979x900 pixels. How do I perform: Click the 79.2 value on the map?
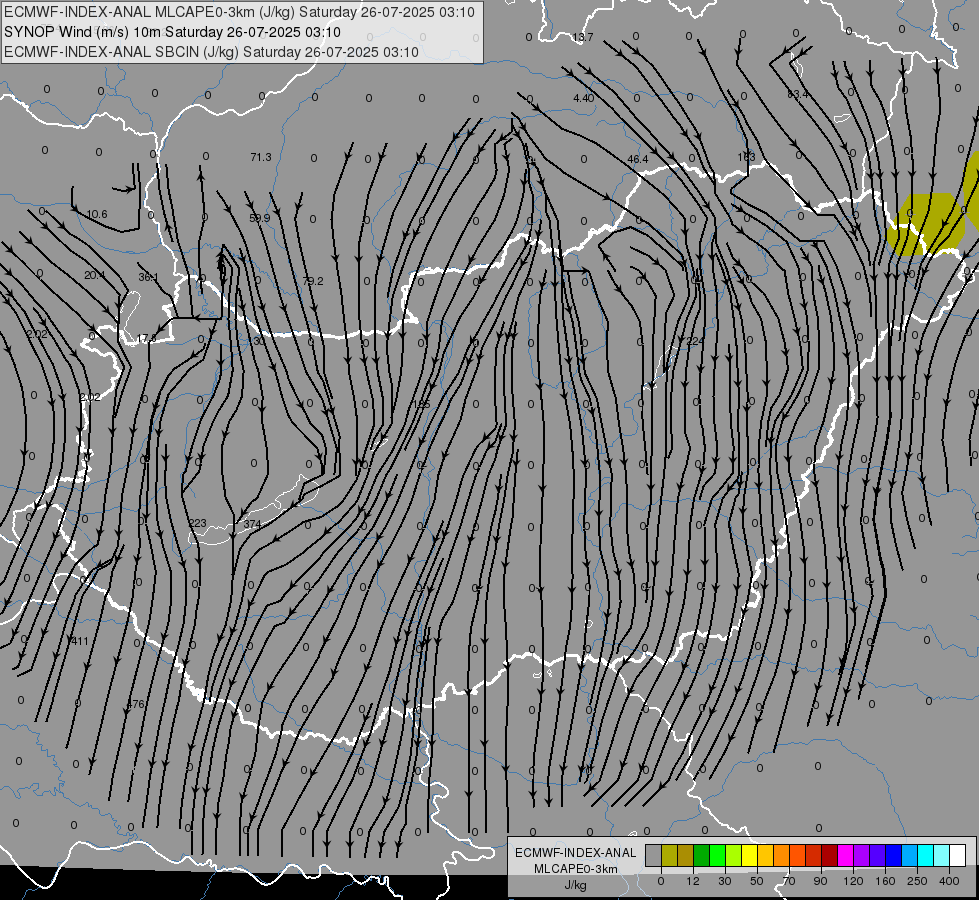pos(313,281)
